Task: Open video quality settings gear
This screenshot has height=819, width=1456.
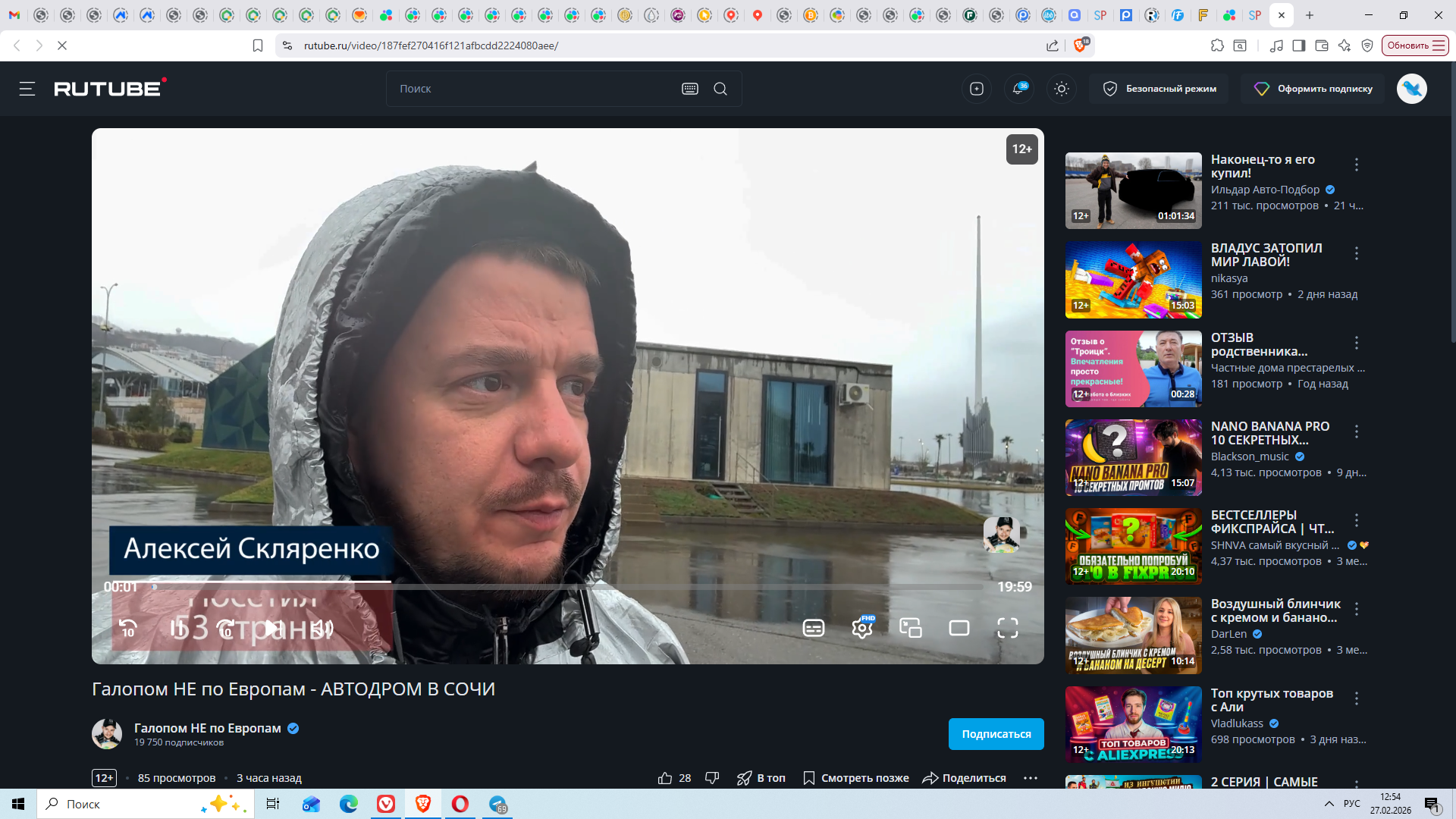Action: [x=862, y=628]
